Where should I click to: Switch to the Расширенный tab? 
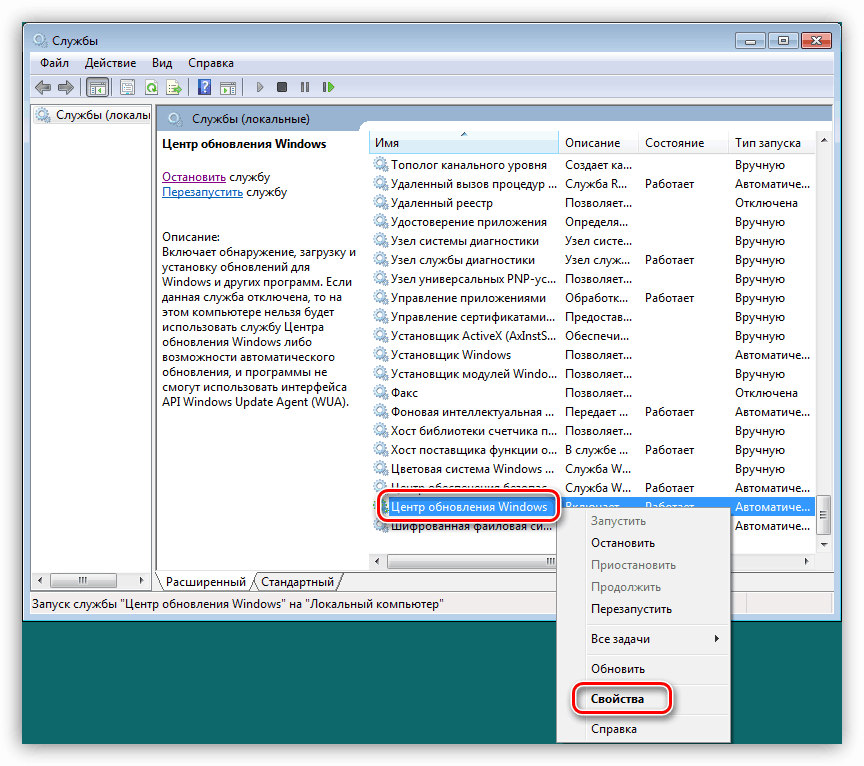pos(206,581)
